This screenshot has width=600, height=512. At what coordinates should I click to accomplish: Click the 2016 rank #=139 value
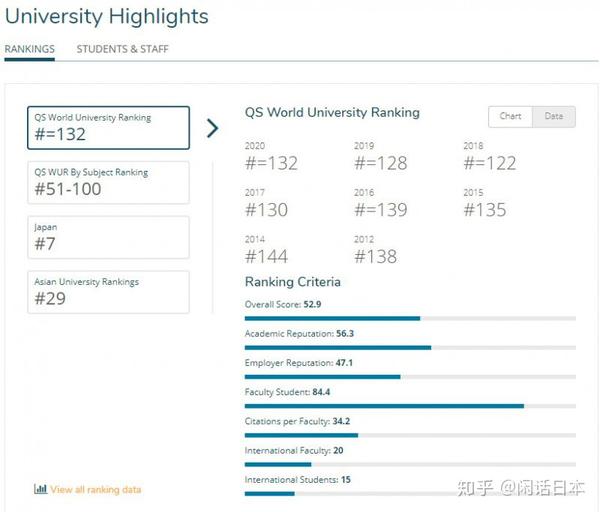tap(381, 210)
